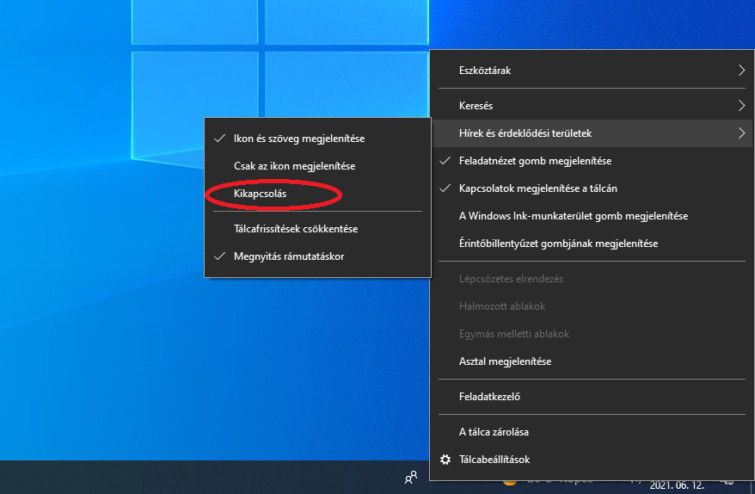Click the Eszköztárak menu label
The width and height of the screenshot is (755, 494).
[485, 71]
